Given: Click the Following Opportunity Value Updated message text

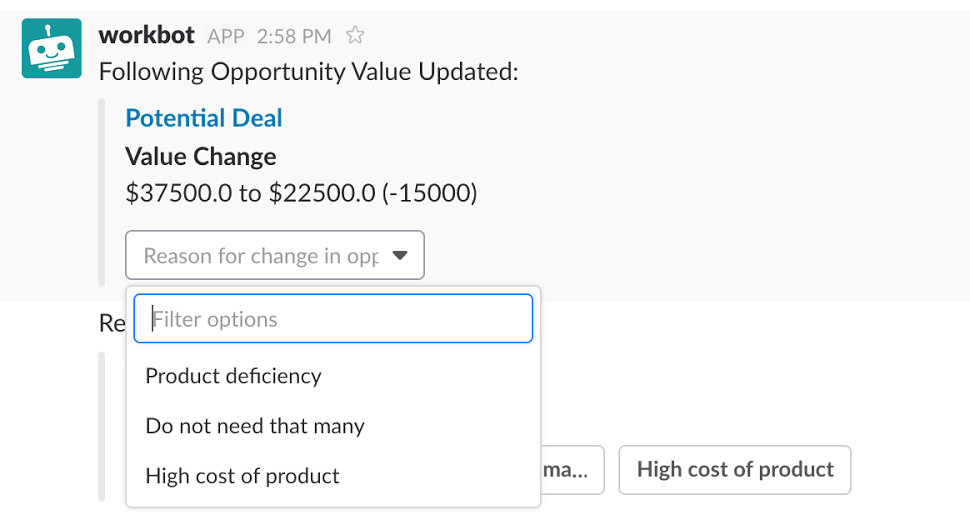Looking at the screenshot, I should tap(309, 72).
